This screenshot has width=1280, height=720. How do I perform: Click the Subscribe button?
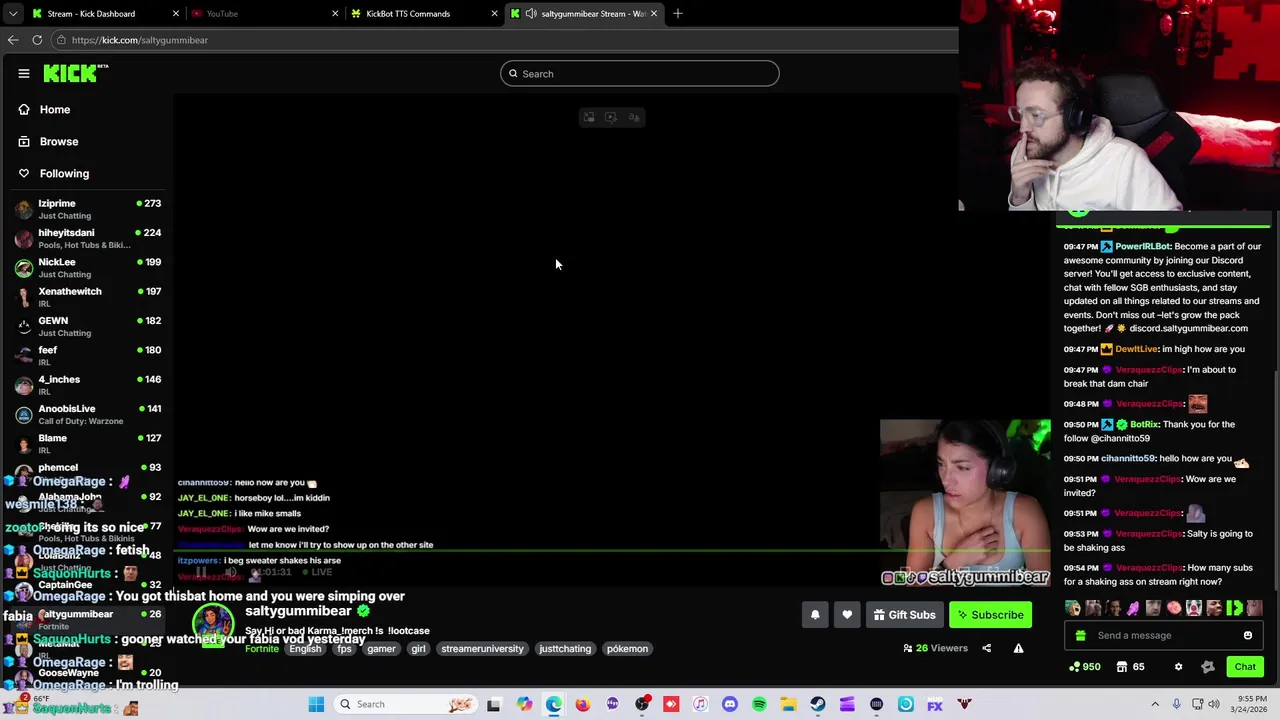pyautogui.click(x=990, y=615)
